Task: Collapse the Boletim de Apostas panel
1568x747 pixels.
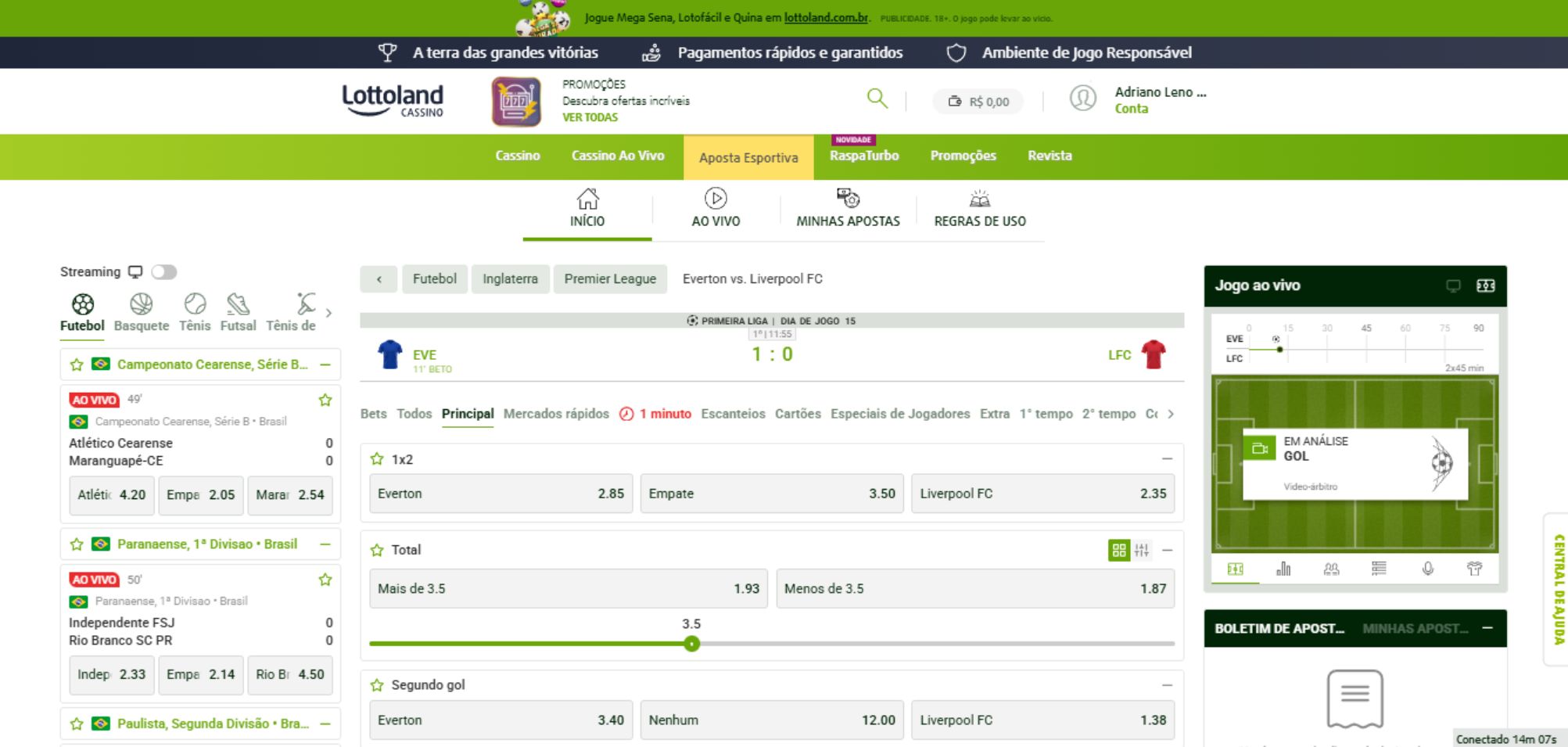Action: (x=1487, y=628)
